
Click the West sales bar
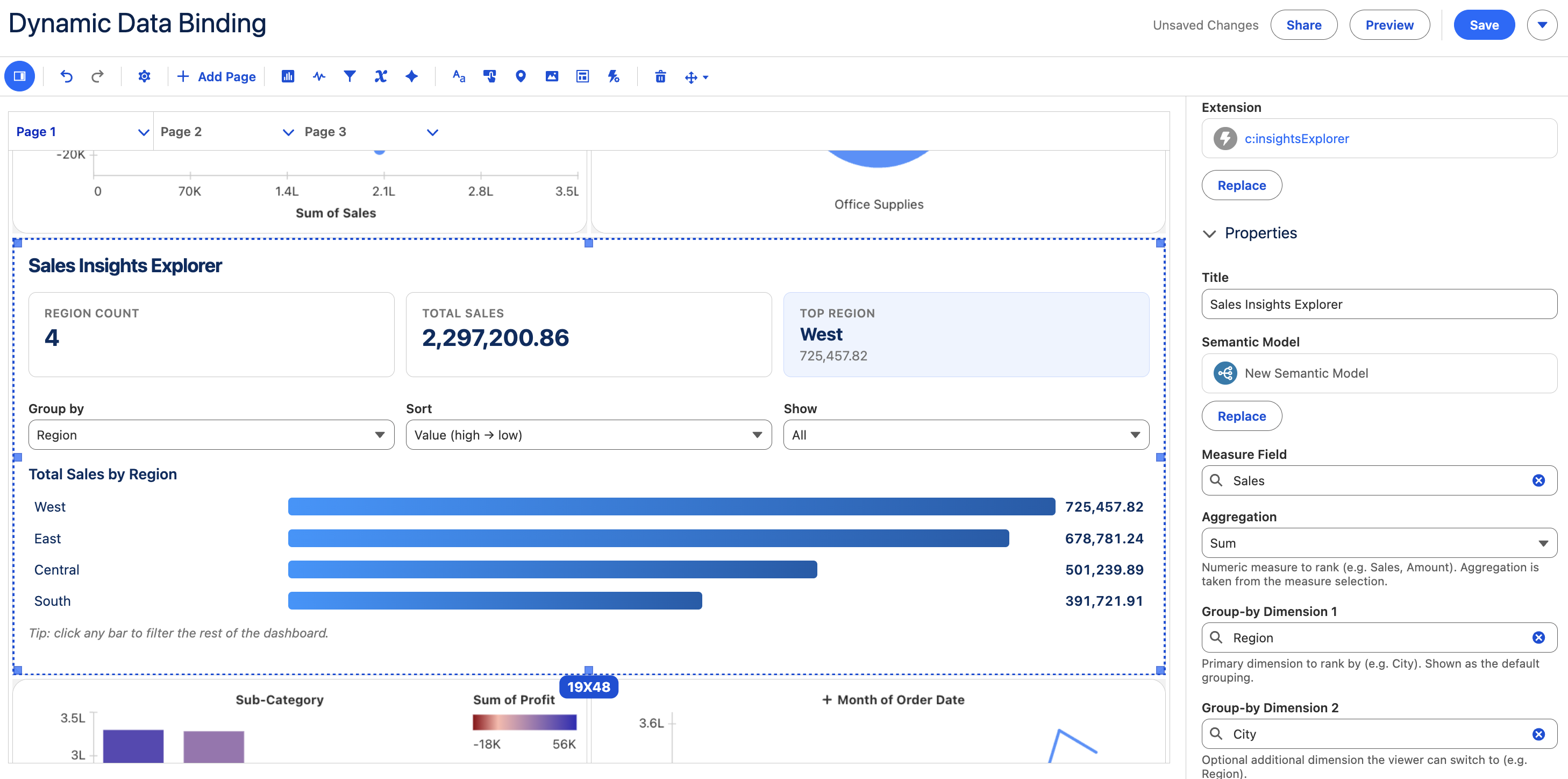[x=672, y=507]
